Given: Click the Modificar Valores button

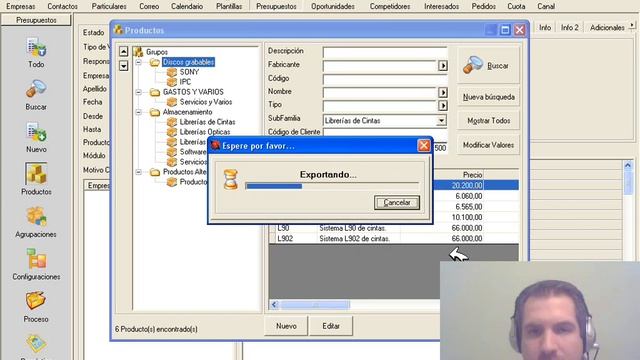Looking at the screenshot, I should point(488,145).
